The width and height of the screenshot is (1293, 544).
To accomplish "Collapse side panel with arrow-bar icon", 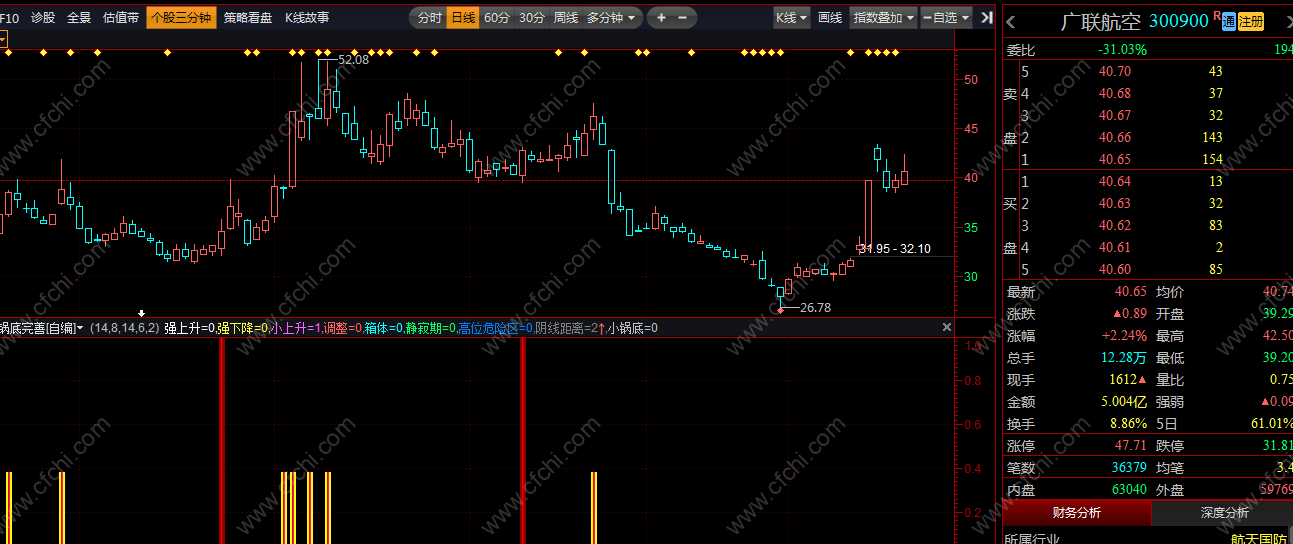I will pyautogui.click(x=987, y=18).
